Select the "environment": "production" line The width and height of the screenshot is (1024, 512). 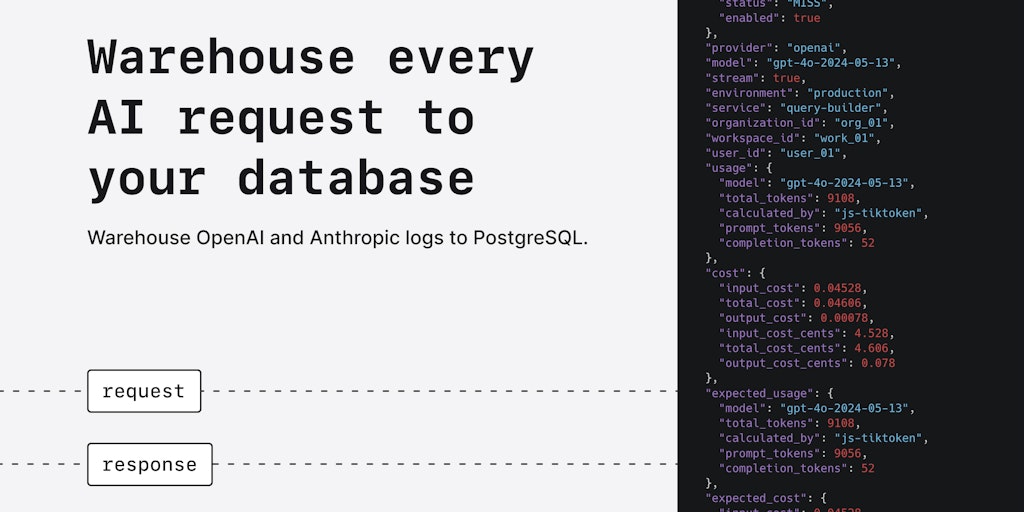[x=800, y=93]
